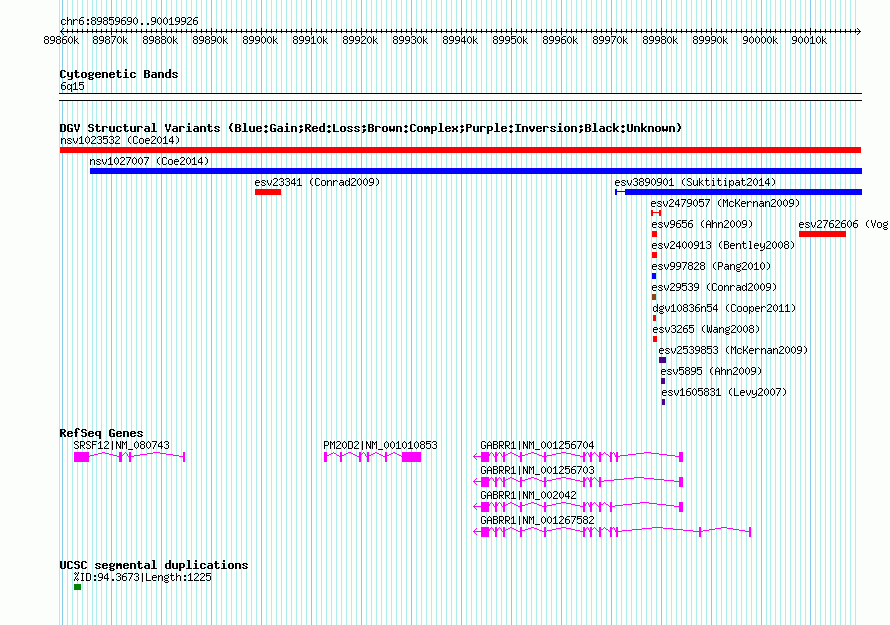Viewport: 890px width, 625px height.
Task: Select GABRR1|NM_001267582 transcript label
Action: click(x=537, y=521)
